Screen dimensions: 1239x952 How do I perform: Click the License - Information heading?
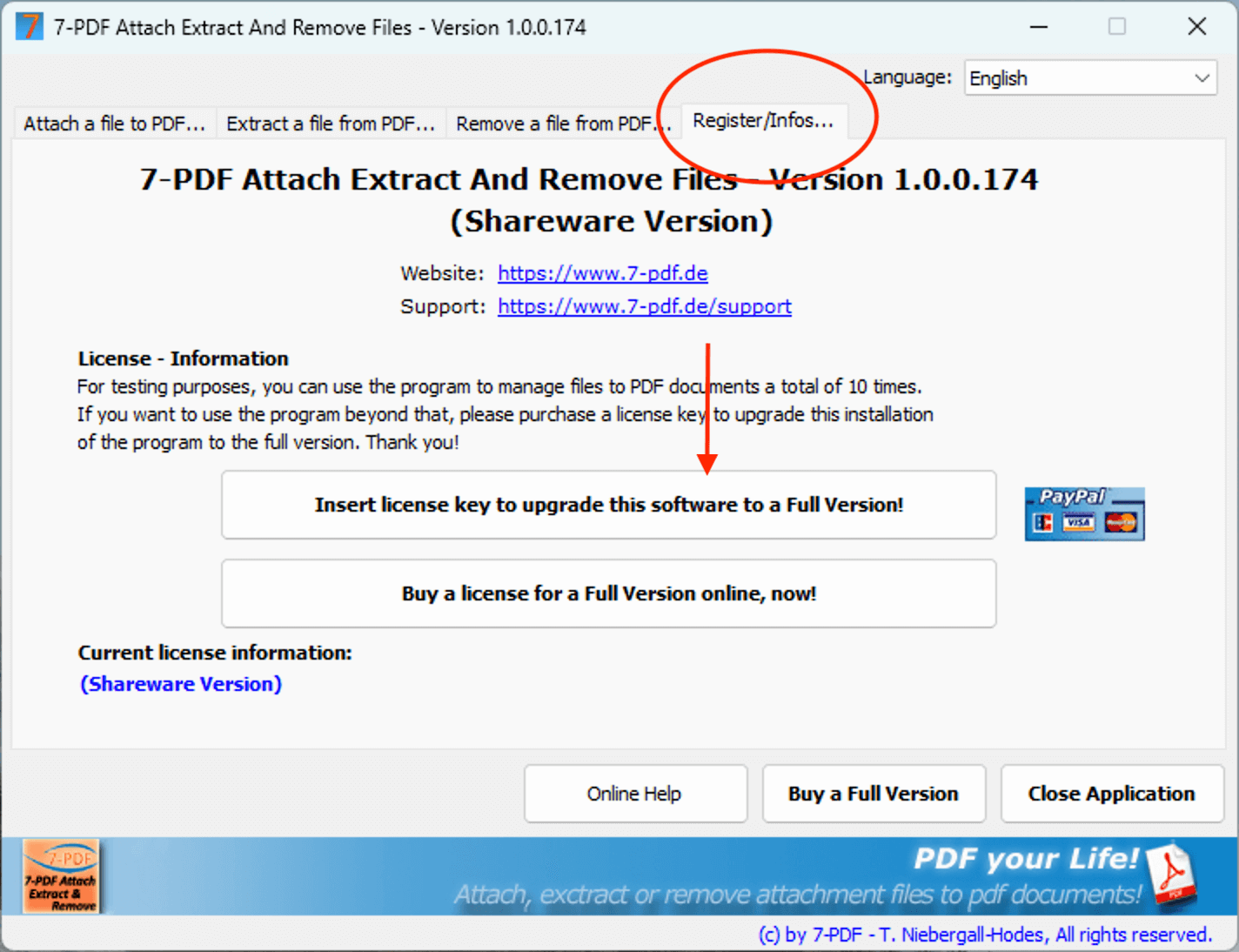tap(183, 359)
